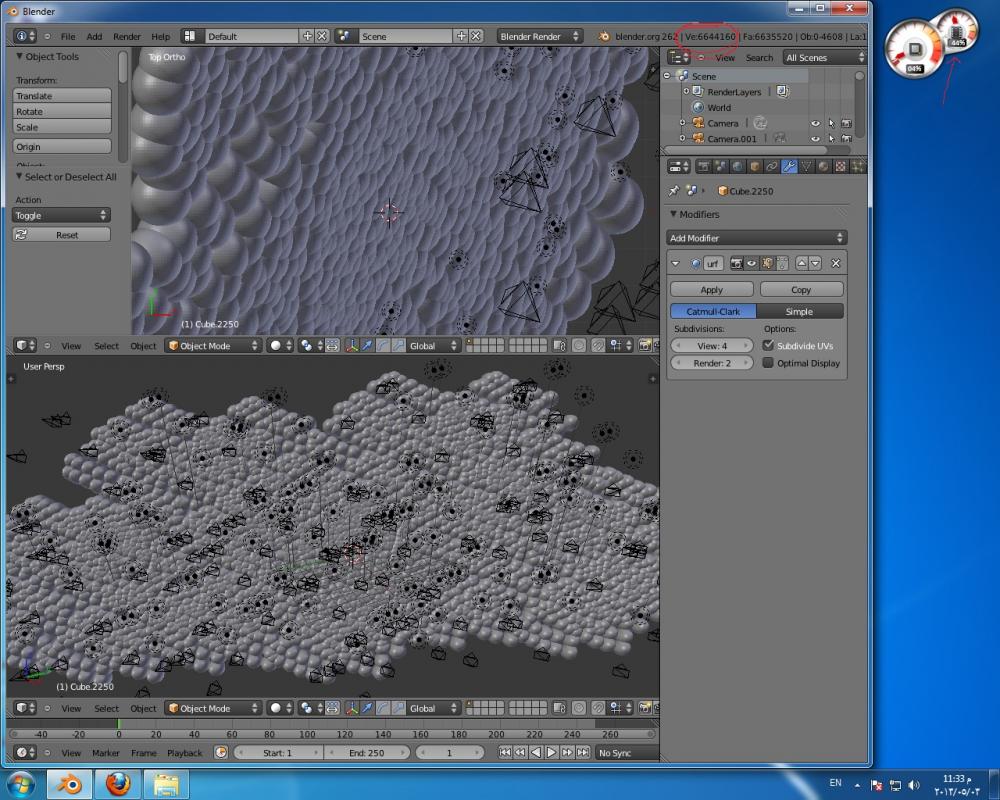Open the Object cube properties tab

(755, 166)
